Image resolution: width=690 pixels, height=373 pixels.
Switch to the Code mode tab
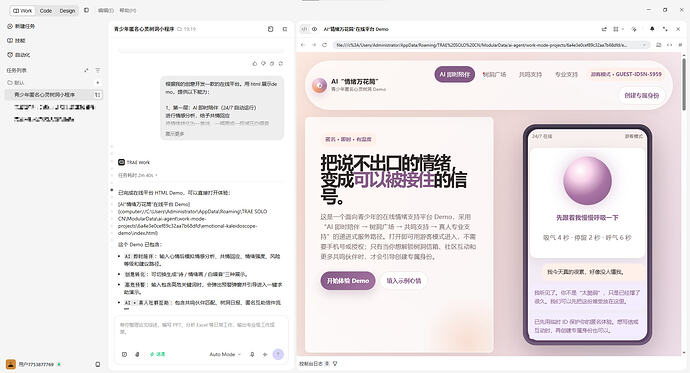point(46,11)
